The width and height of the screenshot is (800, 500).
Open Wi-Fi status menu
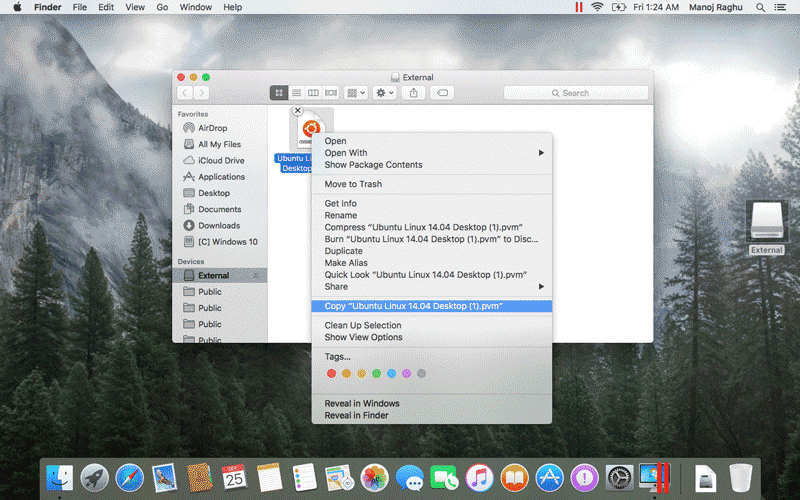point(597,7)
